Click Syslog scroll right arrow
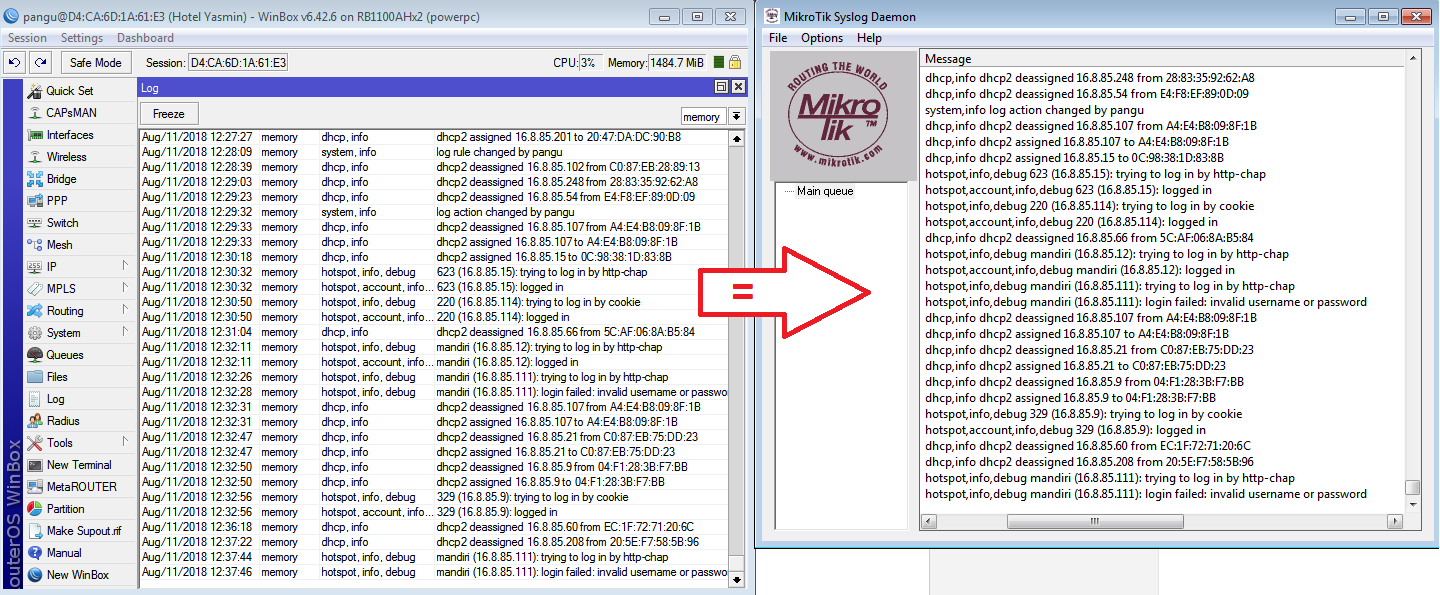The width and height of the screenshot is (1440, 595). pyautogui.click(x=1396, y=522)
